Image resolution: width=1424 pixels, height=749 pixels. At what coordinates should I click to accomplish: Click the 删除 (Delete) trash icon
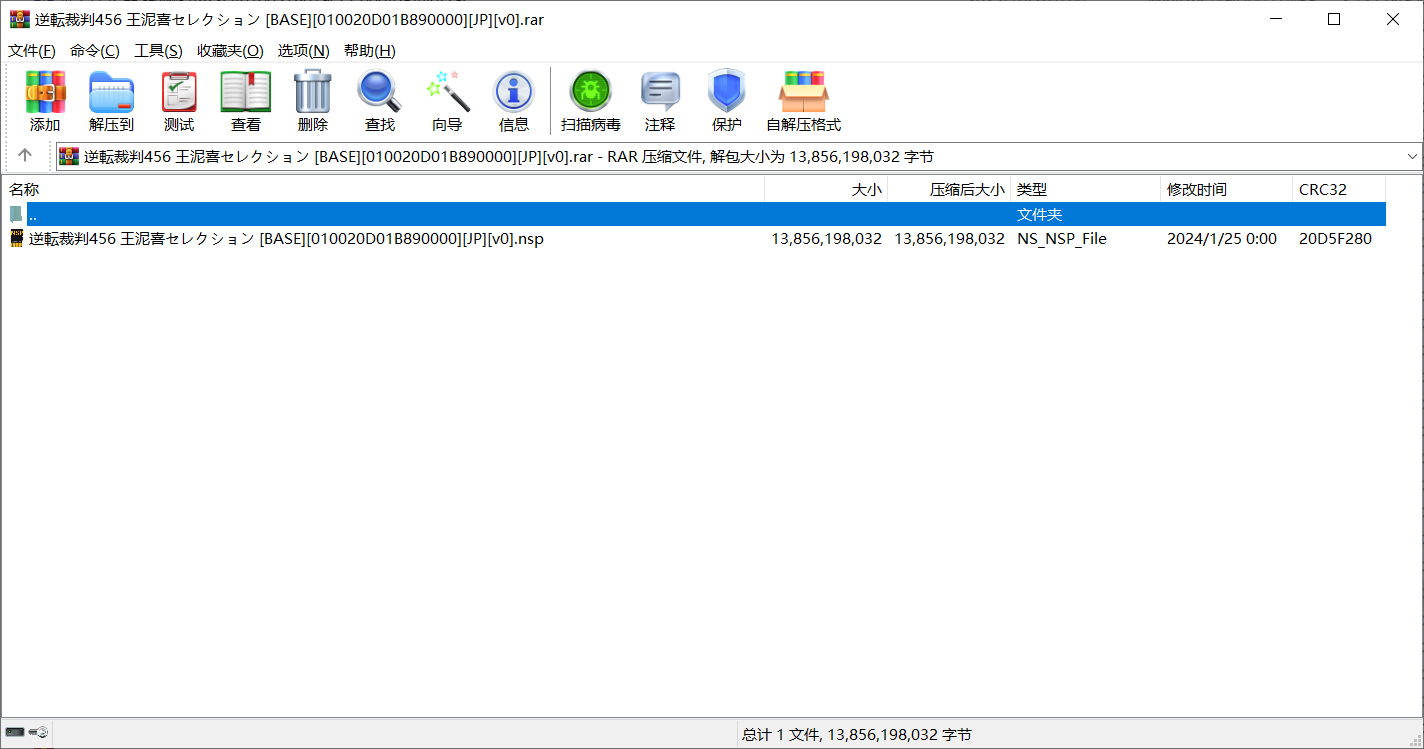(x=312, y=101)
